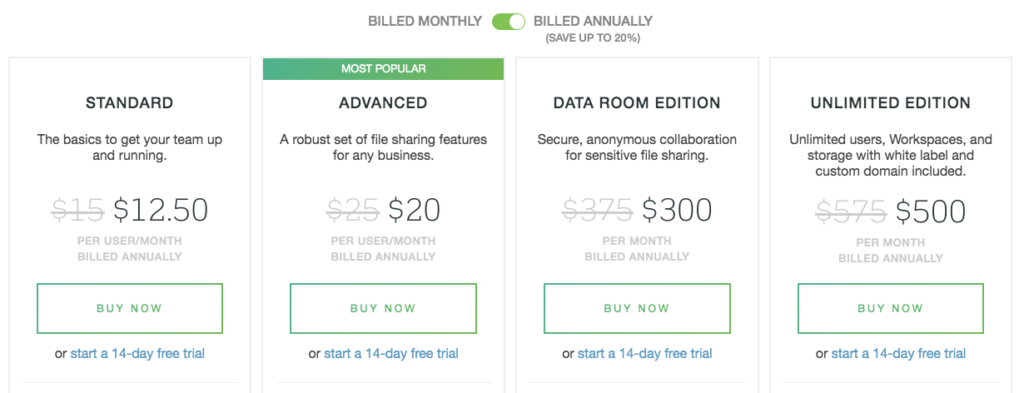1024x393 pixels.
Task: Click the Most Popular green banner
Action: pyautogui.click(x=383, y=69)
